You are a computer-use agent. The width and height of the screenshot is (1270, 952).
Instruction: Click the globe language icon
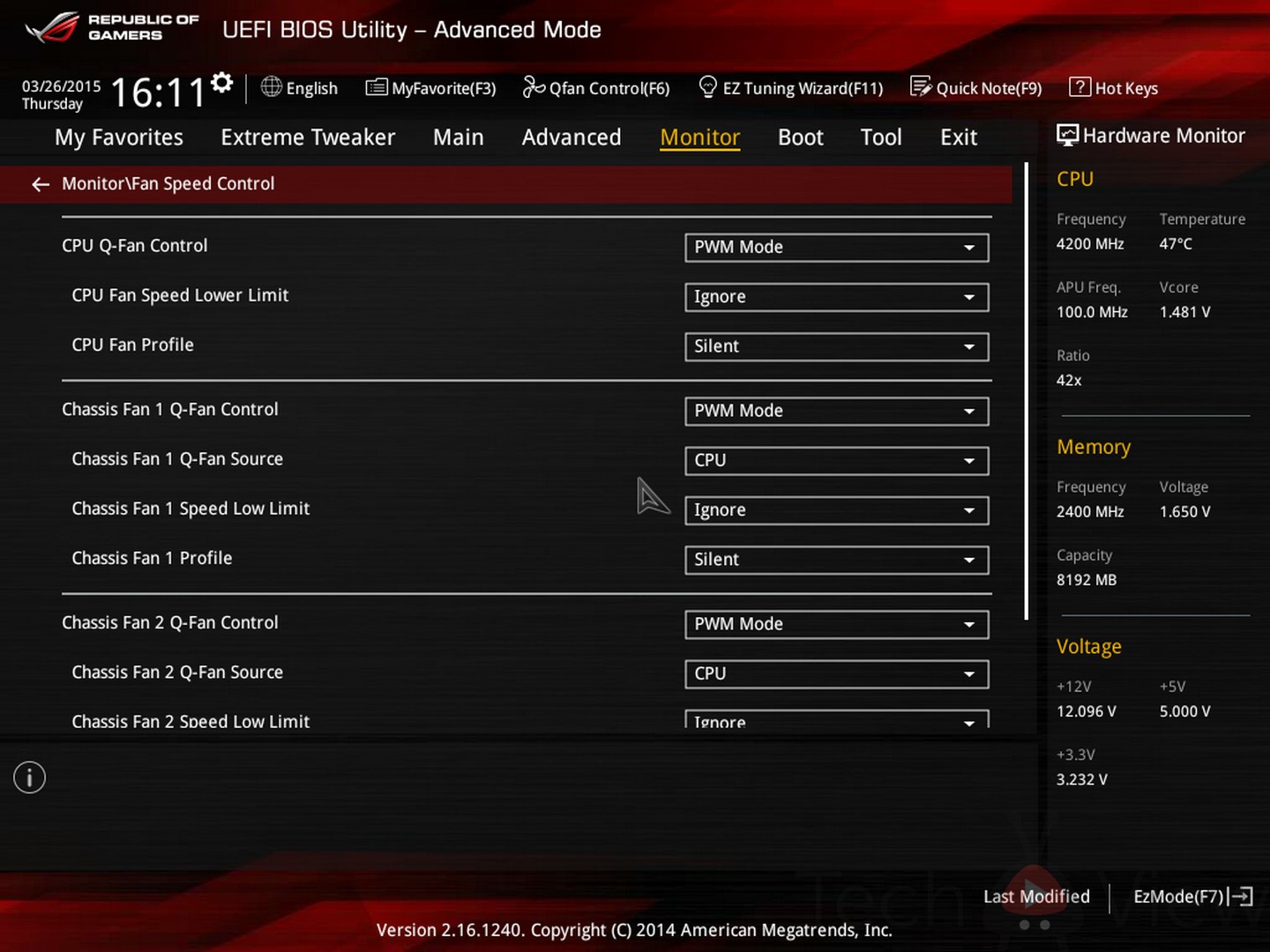click(x=272, y=86)
